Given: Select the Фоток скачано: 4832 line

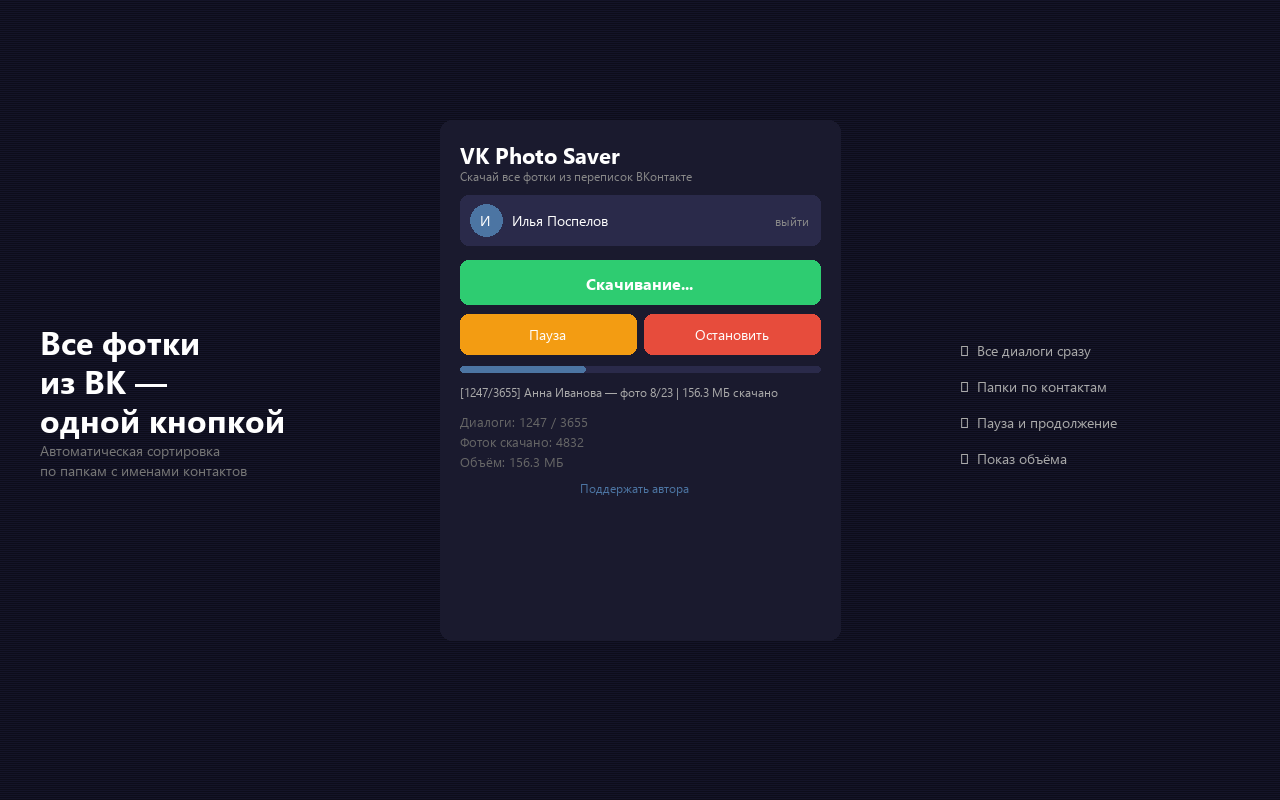Looking at the screenshot, I should pyautogui.click(x=522, y=443).
